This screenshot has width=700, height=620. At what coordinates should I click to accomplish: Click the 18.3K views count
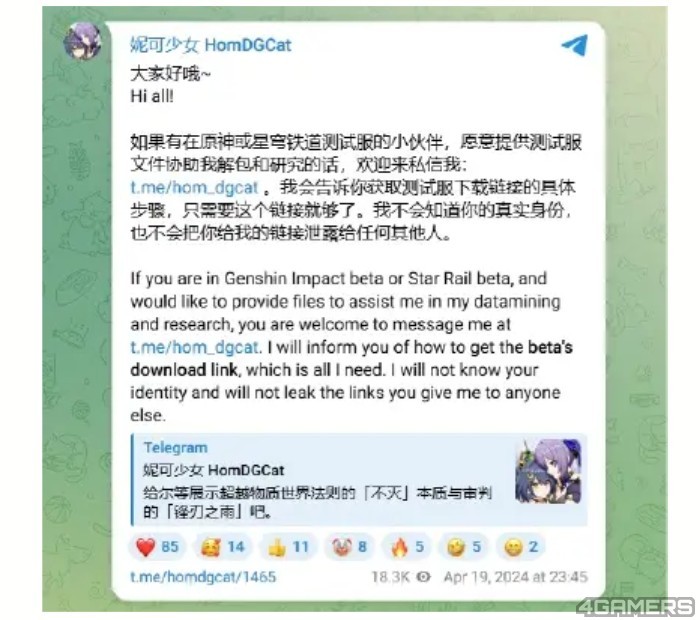point(390,577)
